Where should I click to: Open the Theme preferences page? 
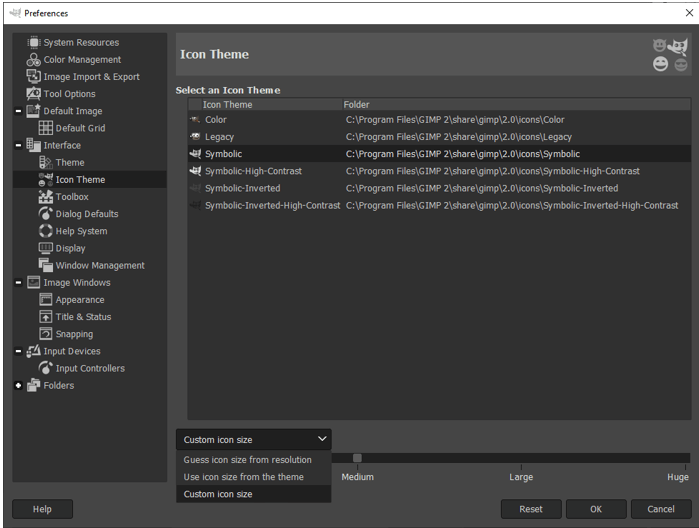[x=70, y=162]
